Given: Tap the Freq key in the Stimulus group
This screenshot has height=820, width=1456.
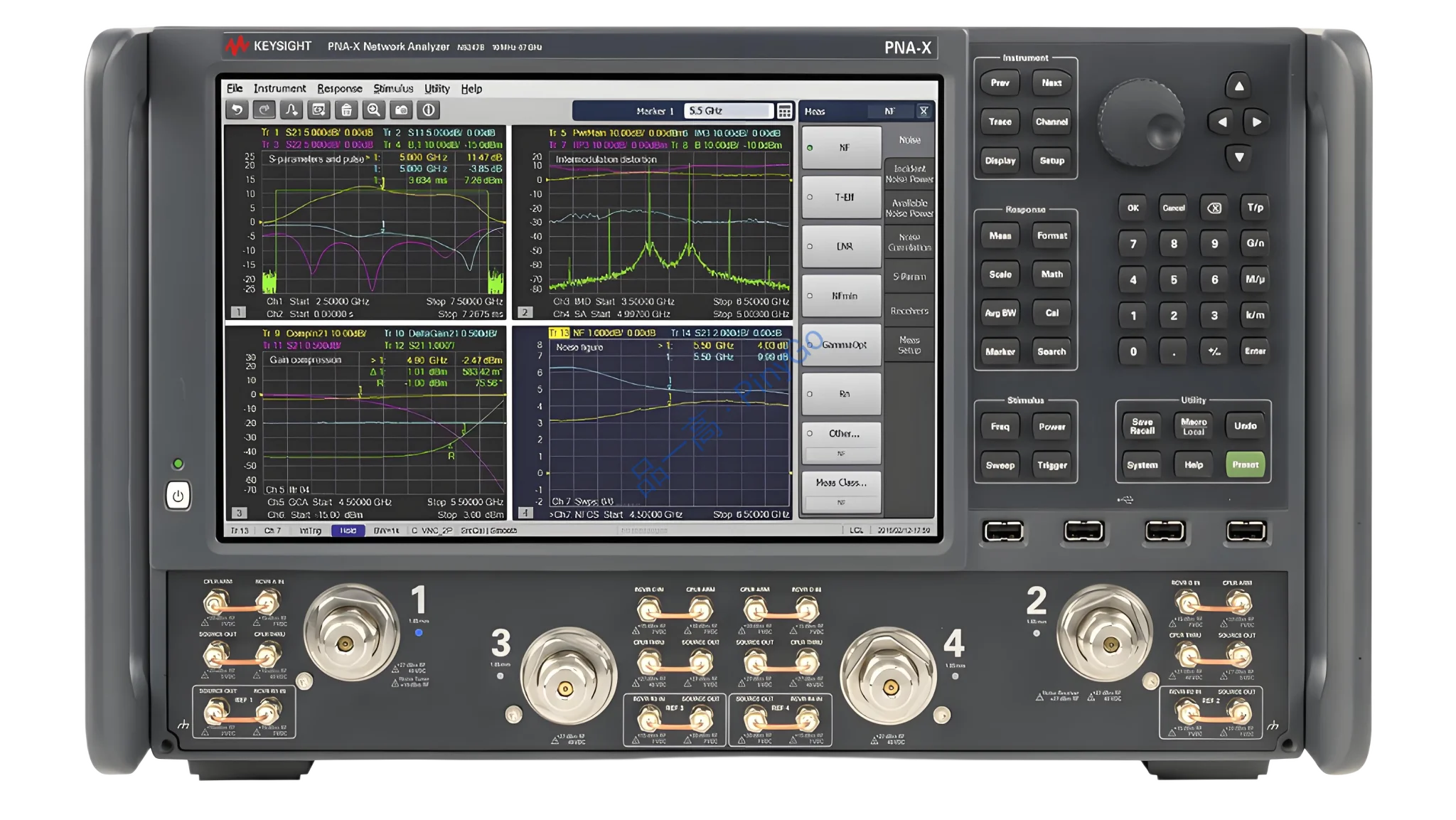Looking at the screenshot, I should pos(1000,427).
